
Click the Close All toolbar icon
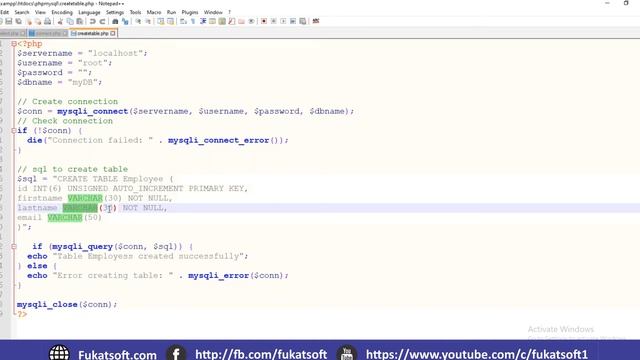[x=38, y=21]
